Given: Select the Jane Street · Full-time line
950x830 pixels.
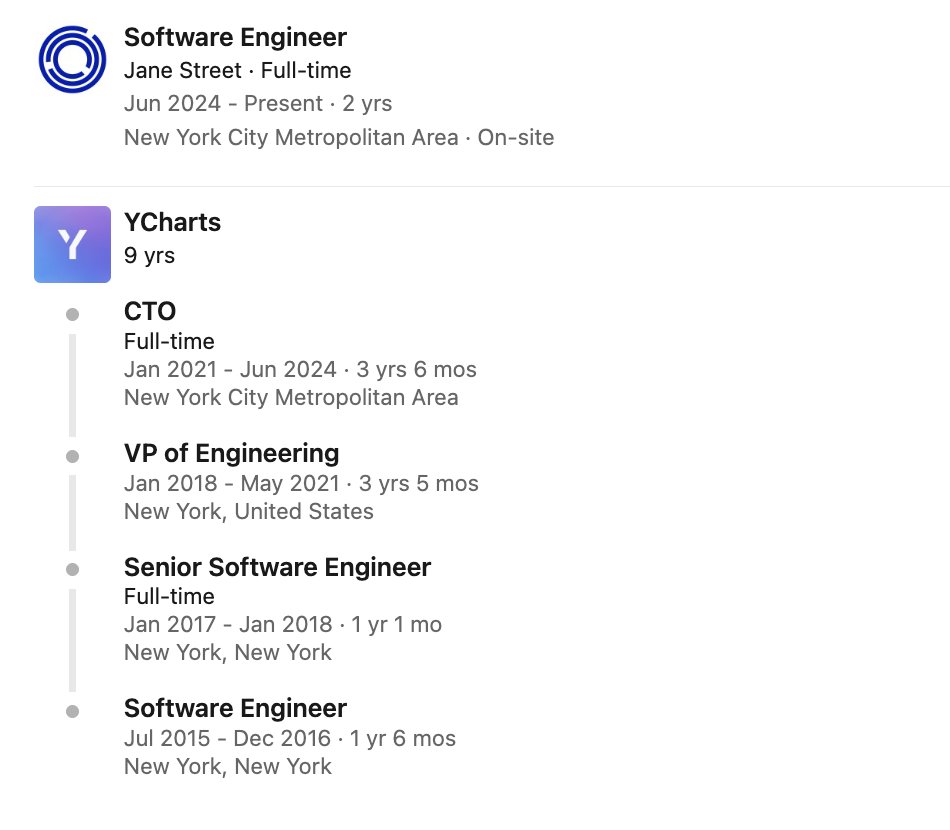Looking at the screenshot, I should (238, 71).
